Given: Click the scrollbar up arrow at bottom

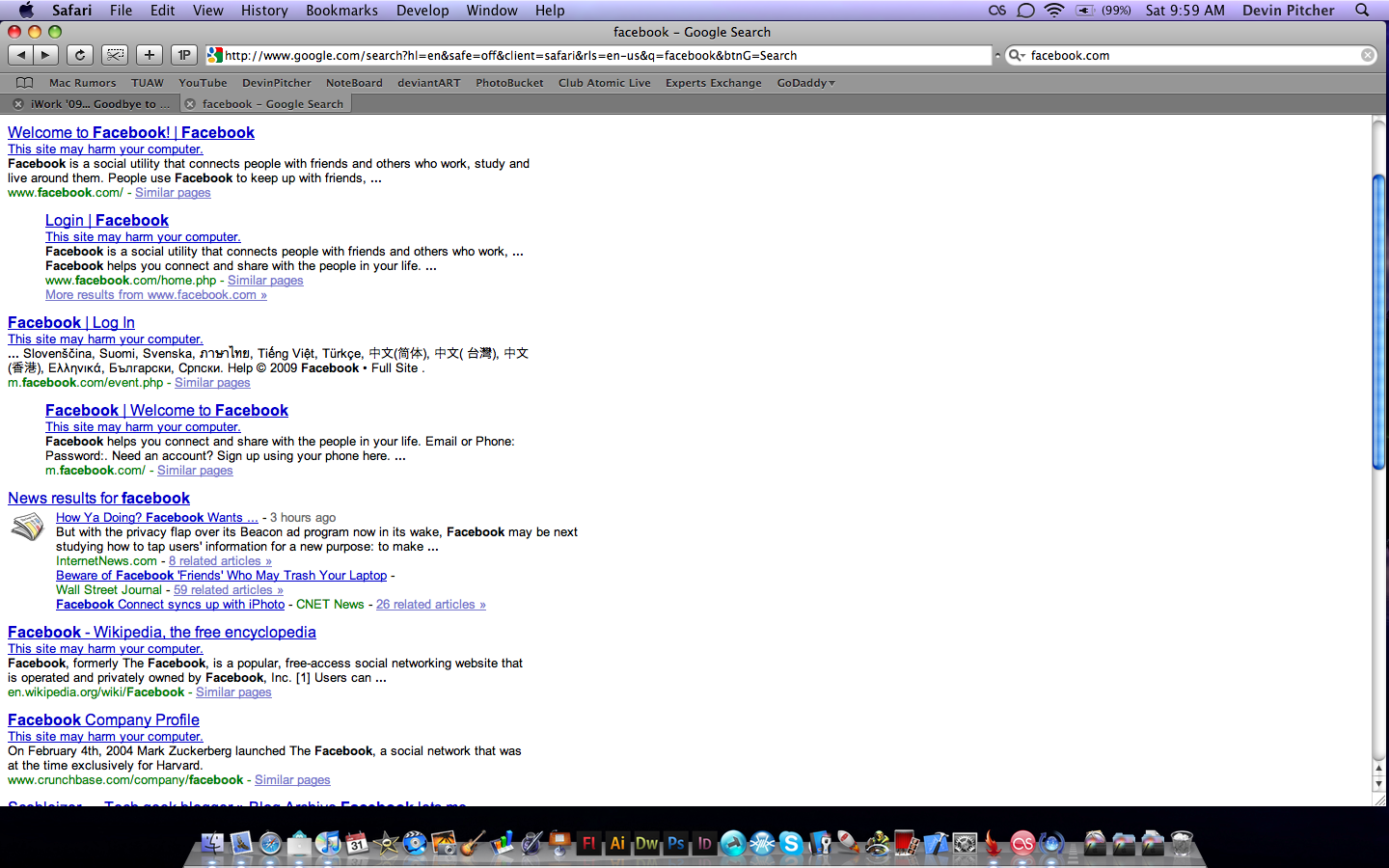Looking at the screenshot, I should click(1379, 768).
